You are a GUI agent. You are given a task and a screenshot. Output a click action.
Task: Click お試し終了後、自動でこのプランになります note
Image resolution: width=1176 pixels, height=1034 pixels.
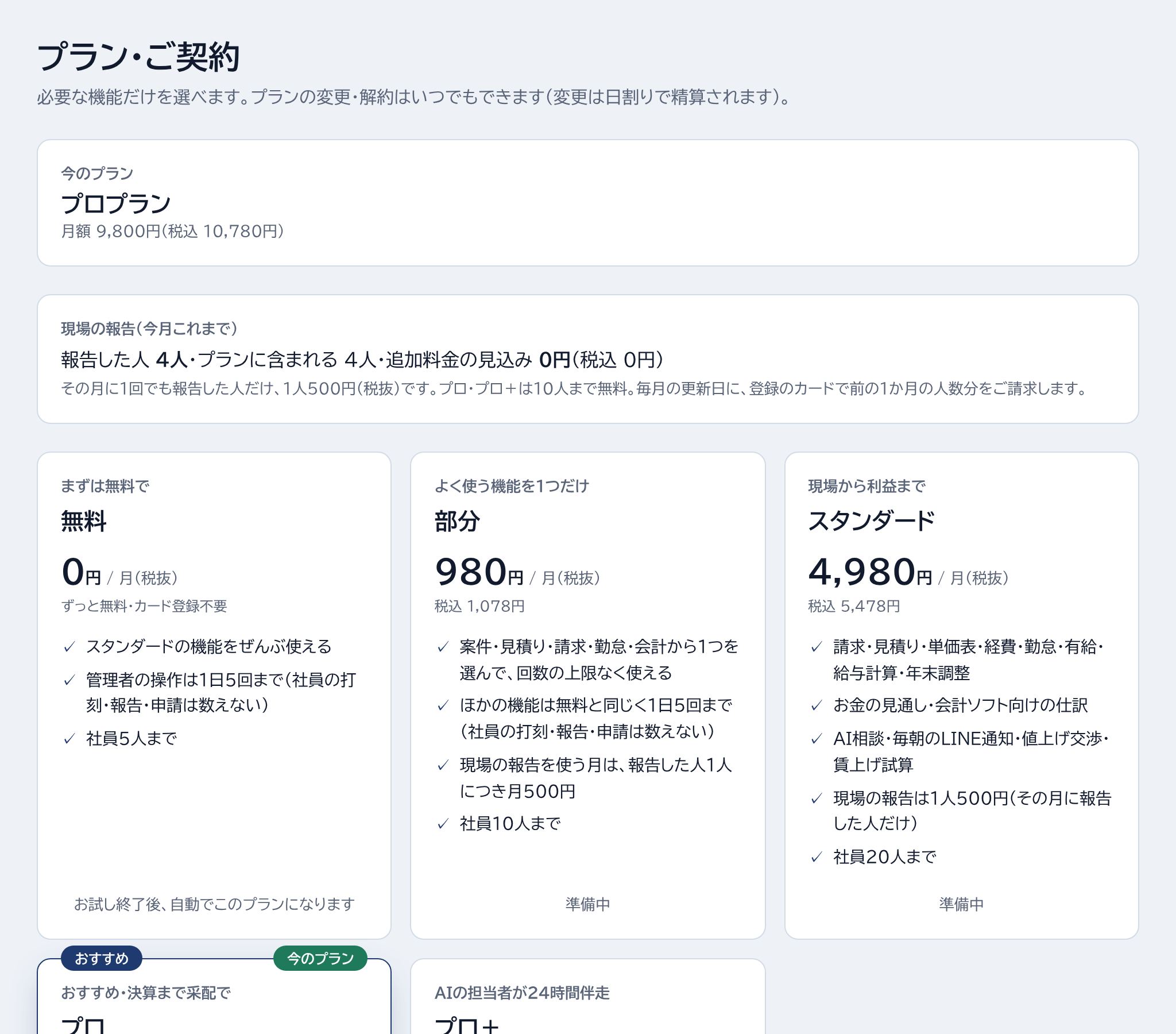pyautogui.click(x=214, y=904)
